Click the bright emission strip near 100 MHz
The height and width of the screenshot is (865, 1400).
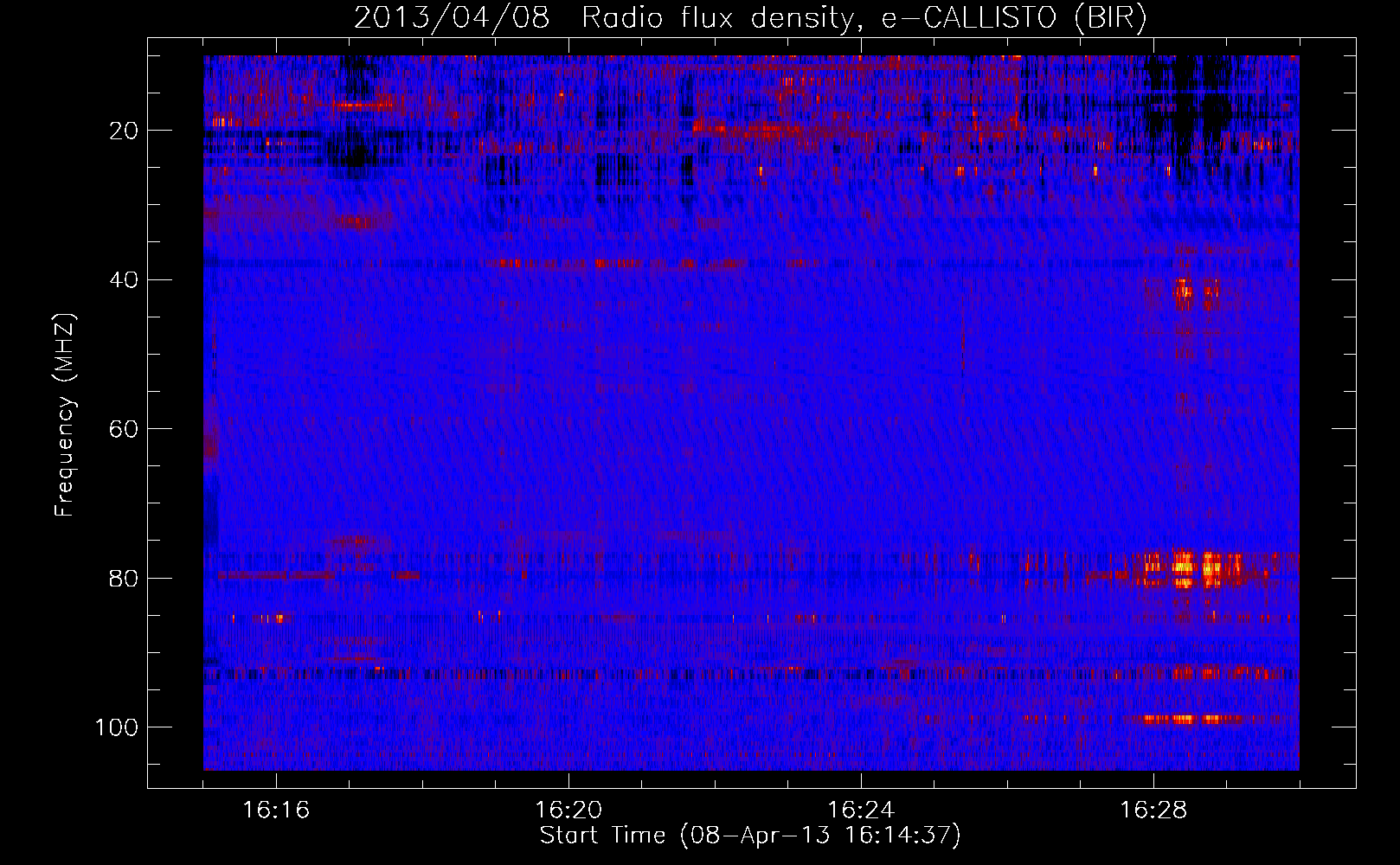(x=1192, y=719)
